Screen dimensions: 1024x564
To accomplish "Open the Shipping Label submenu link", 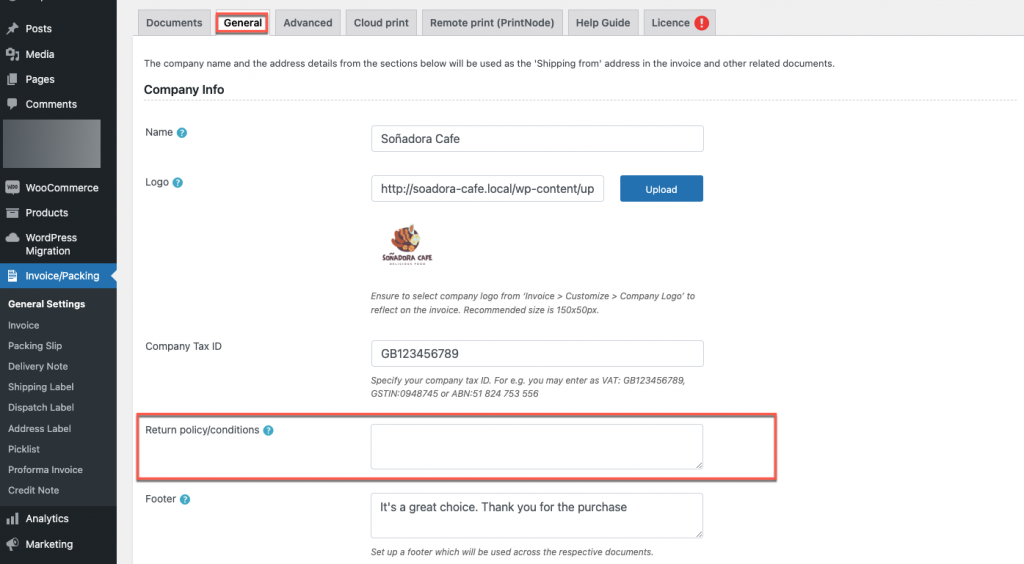I will [40, 387].
